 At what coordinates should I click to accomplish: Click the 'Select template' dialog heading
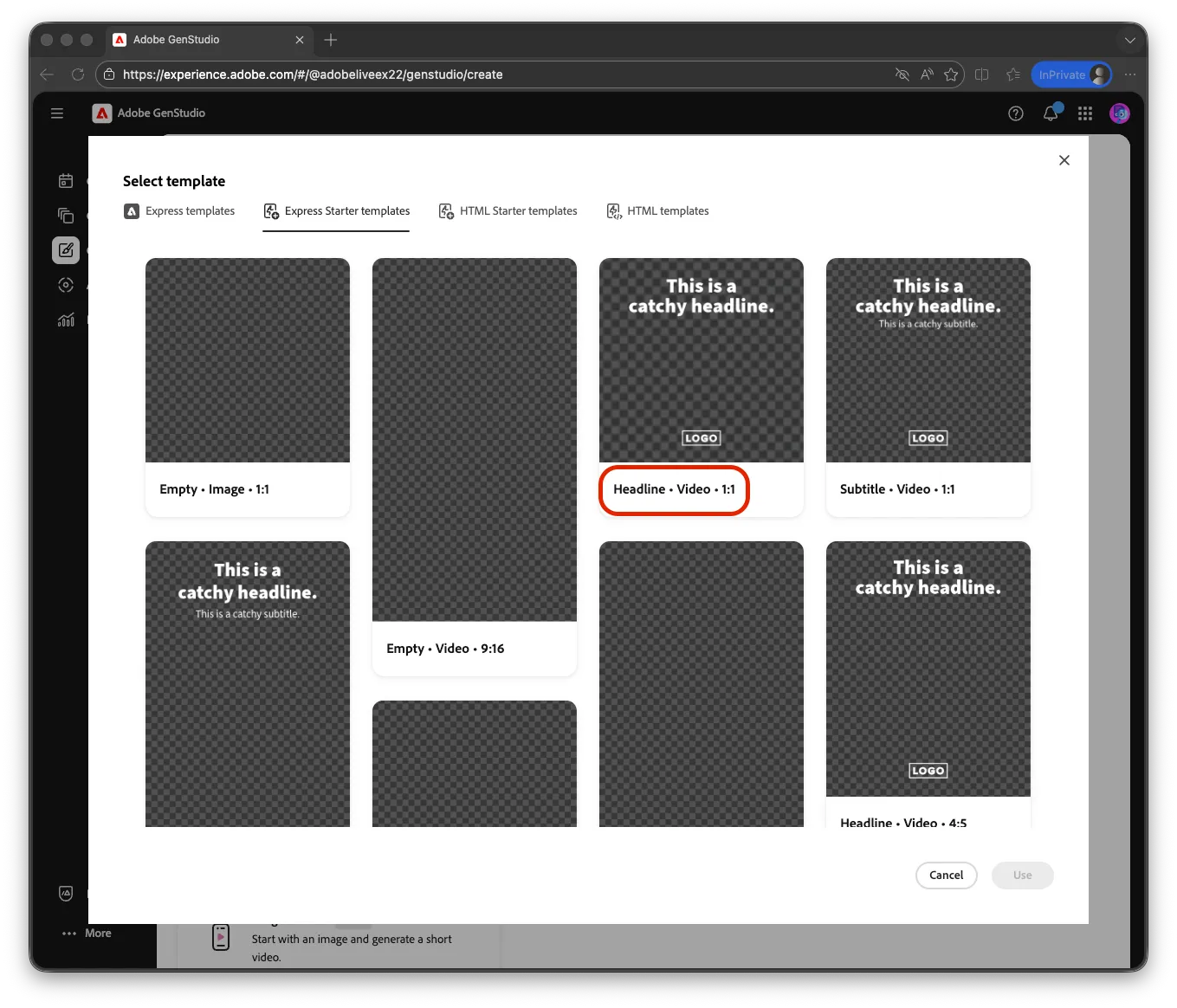[174, 181]
